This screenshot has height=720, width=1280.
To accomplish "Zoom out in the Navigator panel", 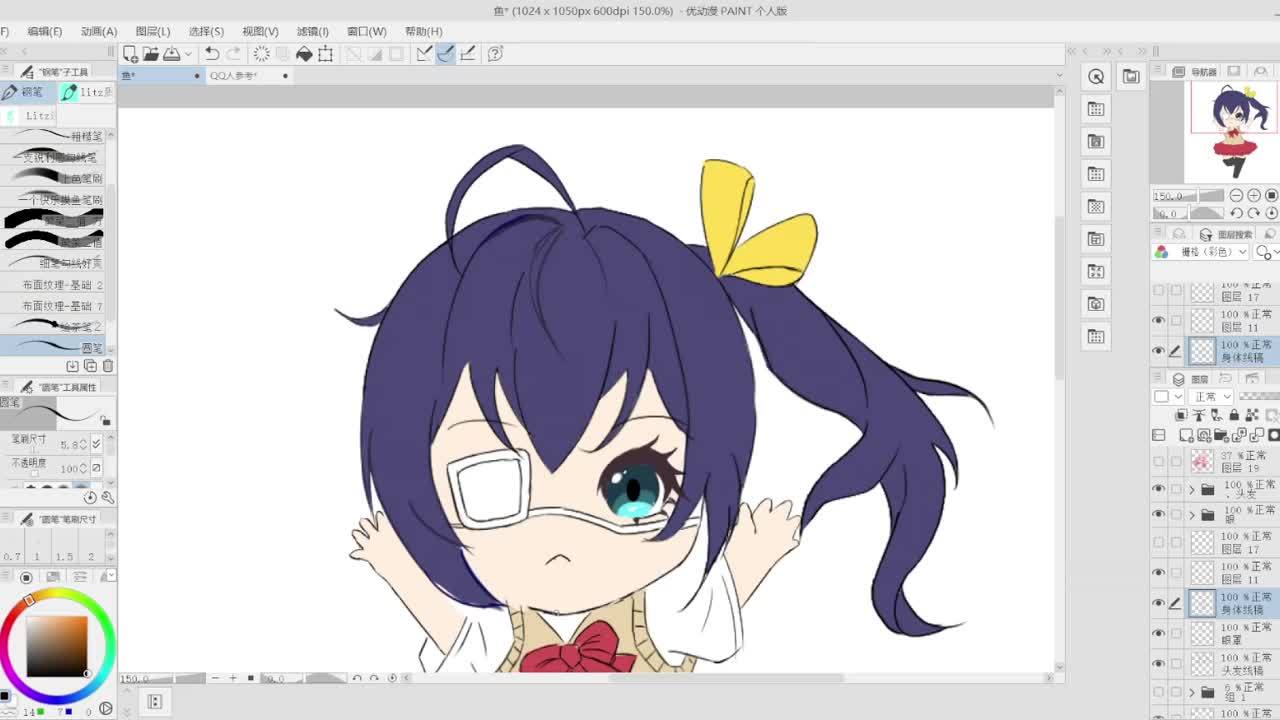I will coord(1237,195).
